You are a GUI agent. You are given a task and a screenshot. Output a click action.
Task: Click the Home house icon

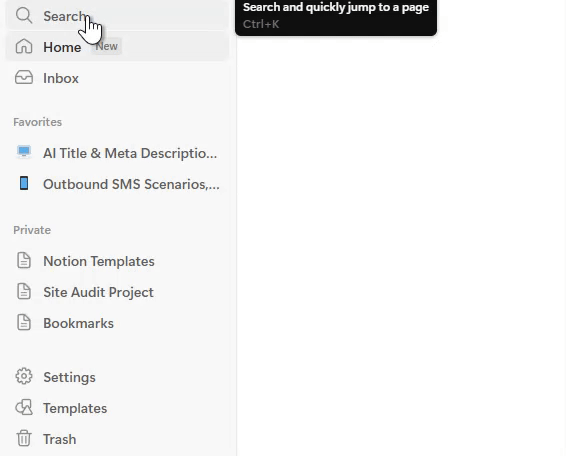click(x=24, y=47)
